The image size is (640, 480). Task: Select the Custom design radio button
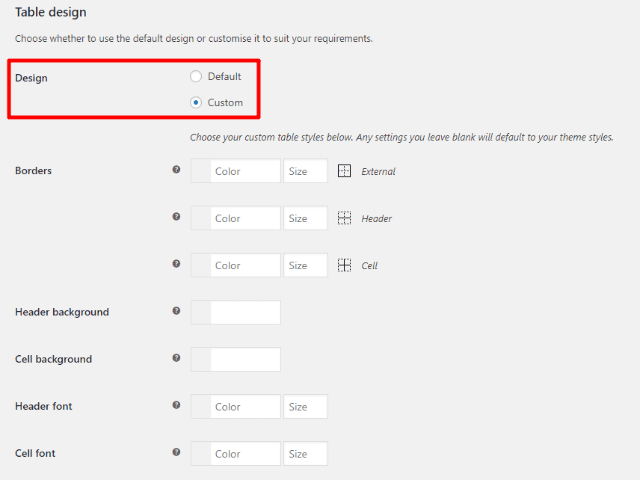(x=196, y=102)
